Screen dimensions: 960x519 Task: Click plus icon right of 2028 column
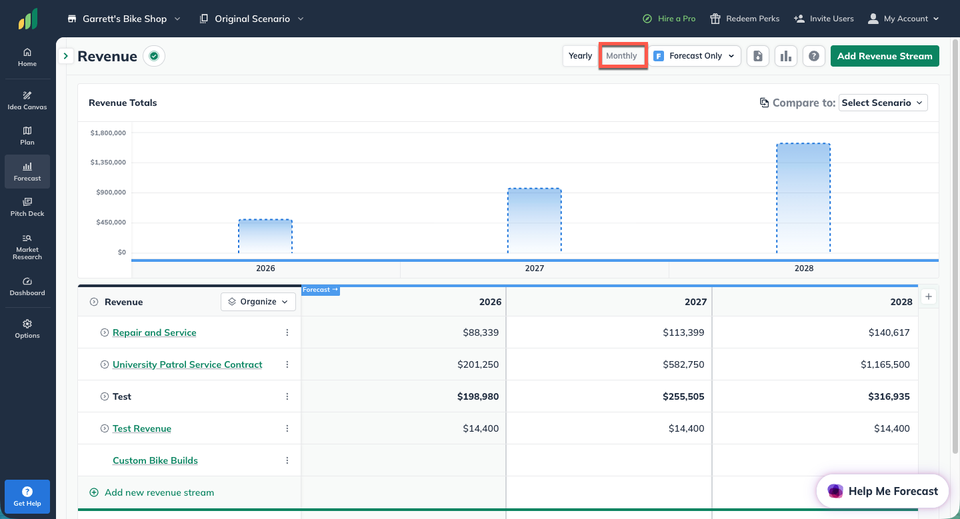(x=928, y=297)
